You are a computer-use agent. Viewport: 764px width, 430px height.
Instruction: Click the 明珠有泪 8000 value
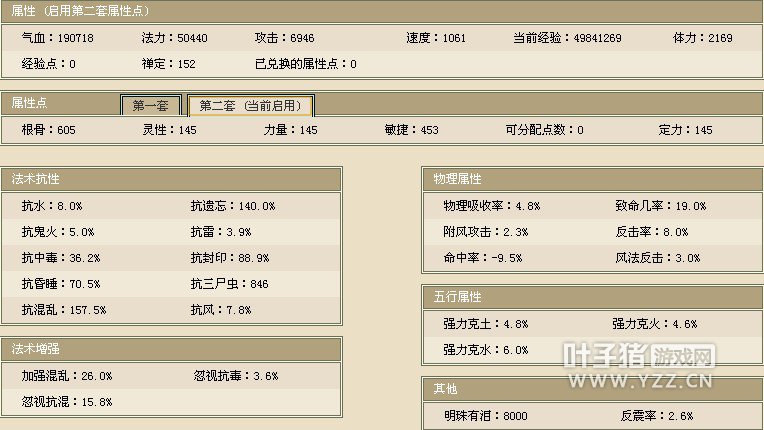click(x=485, y=415)
